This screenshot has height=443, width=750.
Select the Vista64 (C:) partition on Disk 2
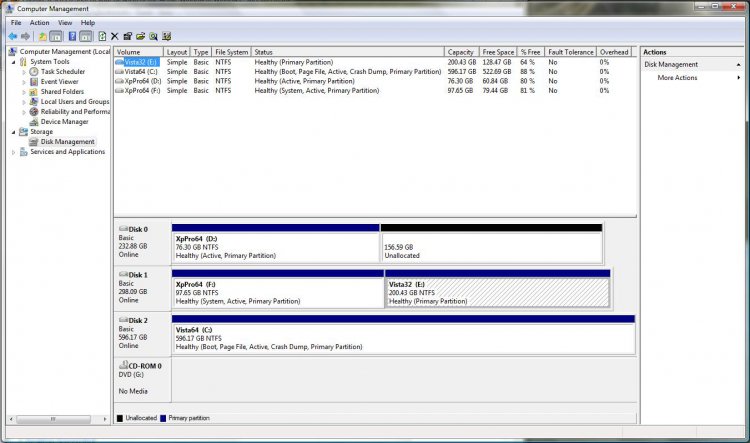[x=403, y=334]
